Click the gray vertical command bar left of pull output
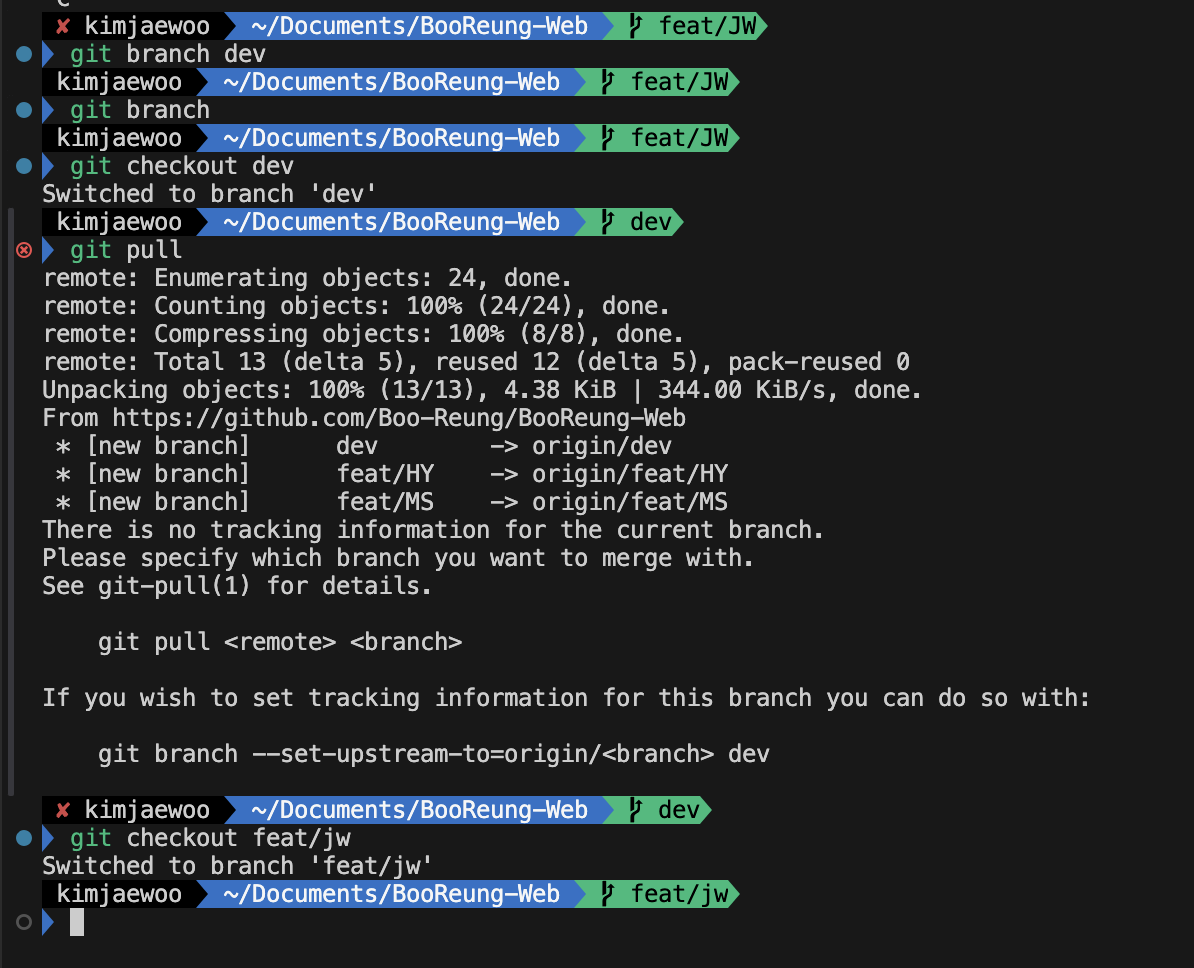This screenshot has width=1194, height=968. (x=11, y=502)
